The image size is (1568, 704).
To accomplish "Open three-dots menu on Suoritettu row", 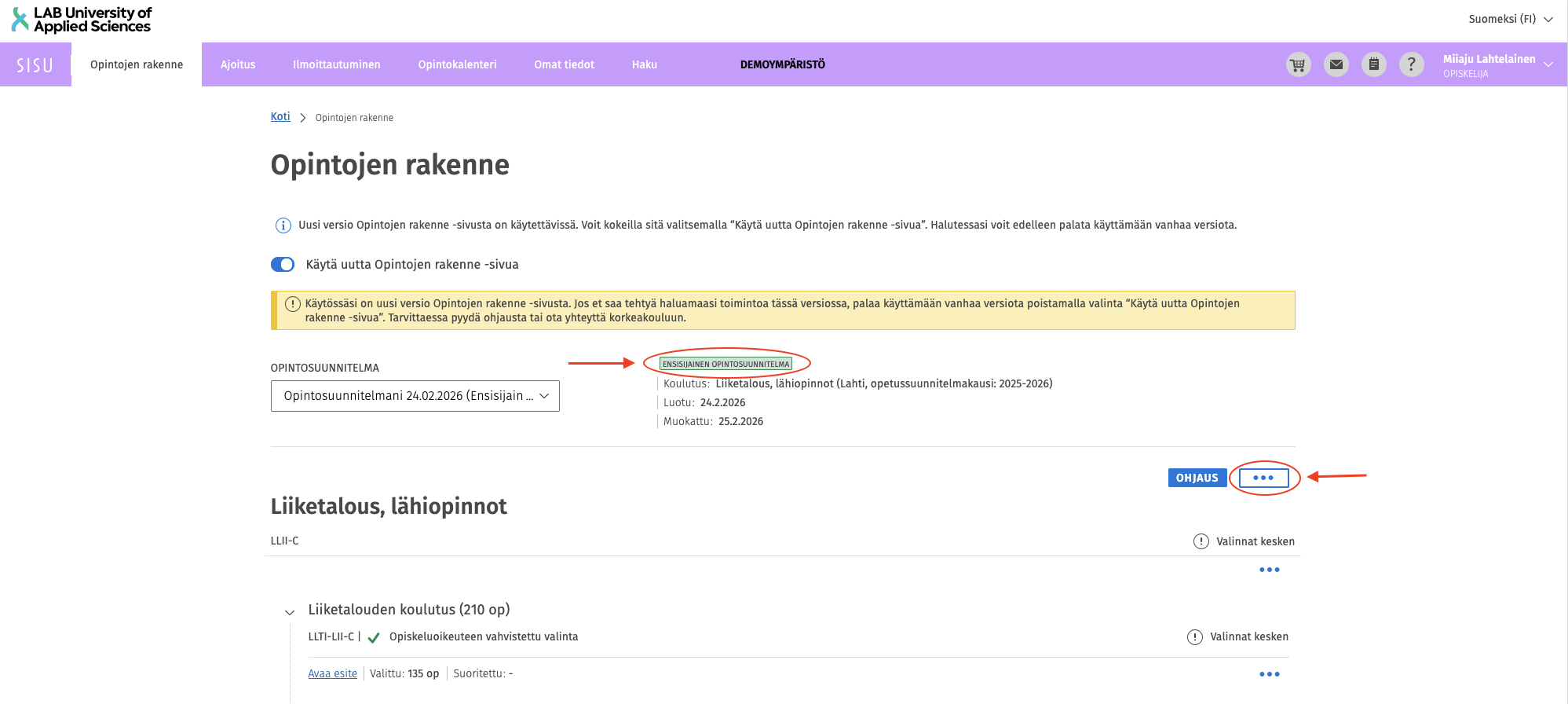I will [x=1269, y=674].
